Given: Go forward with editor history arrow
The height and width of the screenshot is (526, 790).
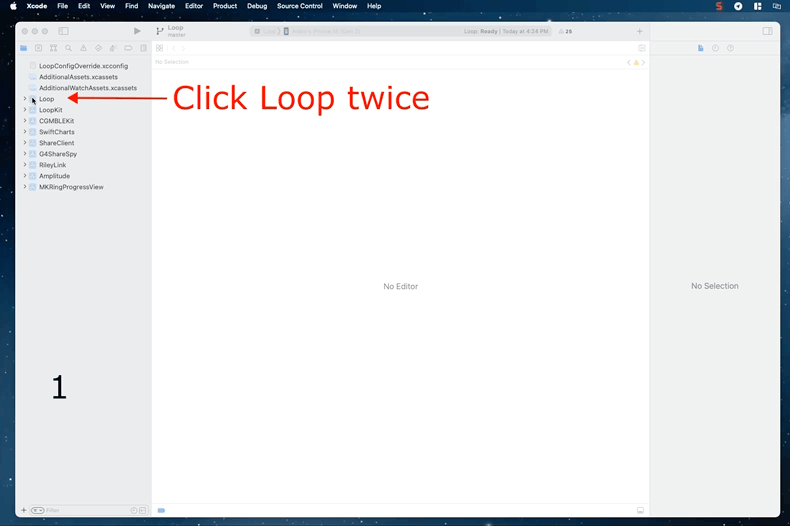Looking at the screenshot, I should coord(183,48).
